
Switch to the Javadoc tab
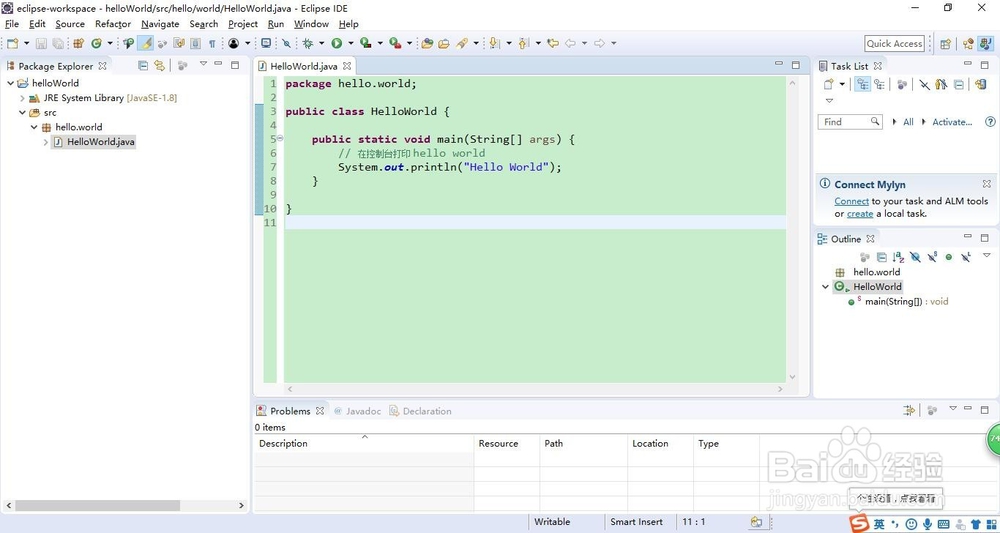[357, 411]
